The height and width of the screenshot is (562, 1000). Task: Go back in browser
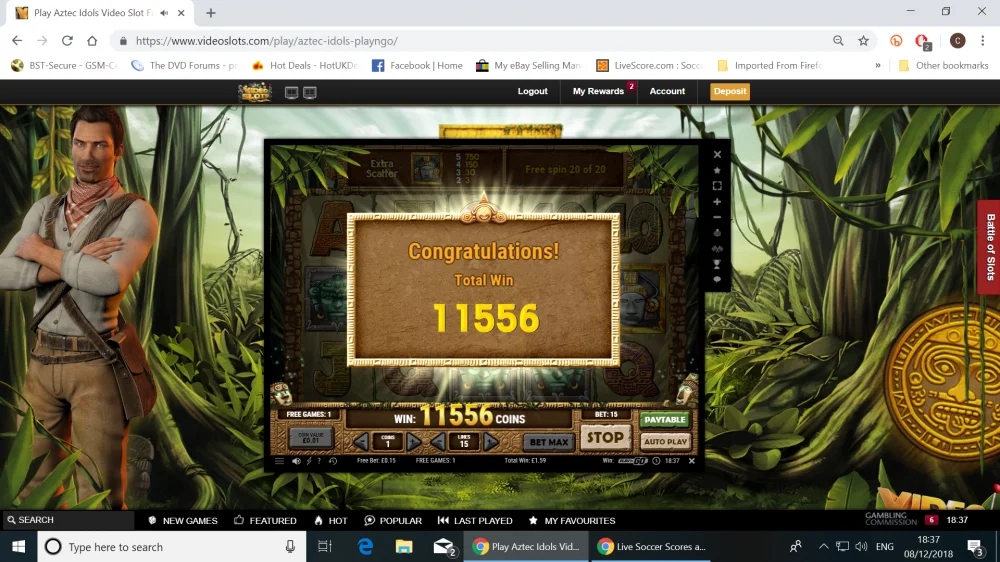17,41
